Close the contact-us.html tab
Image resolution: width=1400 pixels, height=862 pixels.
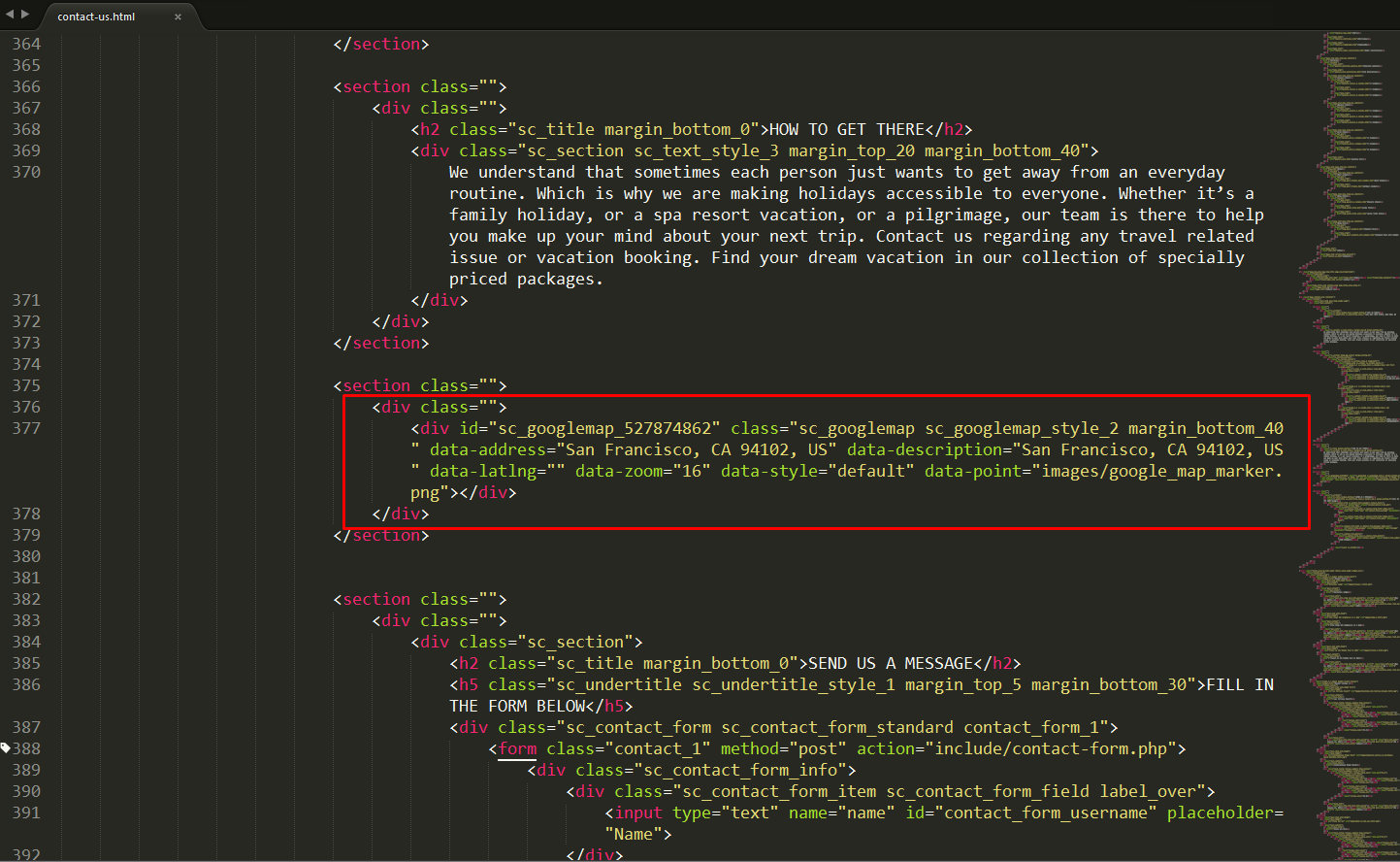178,17
